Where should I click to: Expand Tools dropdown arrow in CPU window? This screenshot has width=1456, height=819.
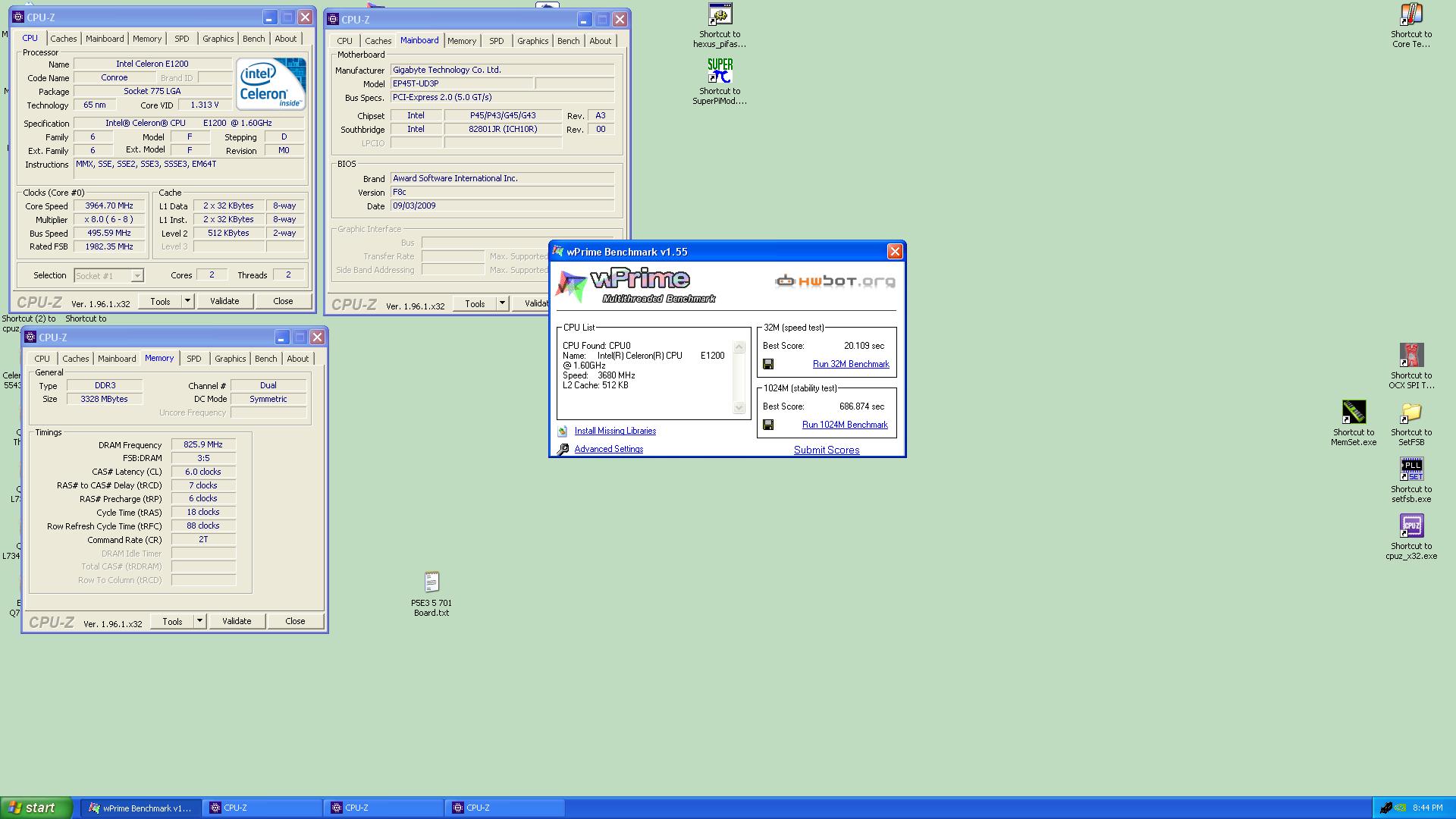[x=187, y=302]
